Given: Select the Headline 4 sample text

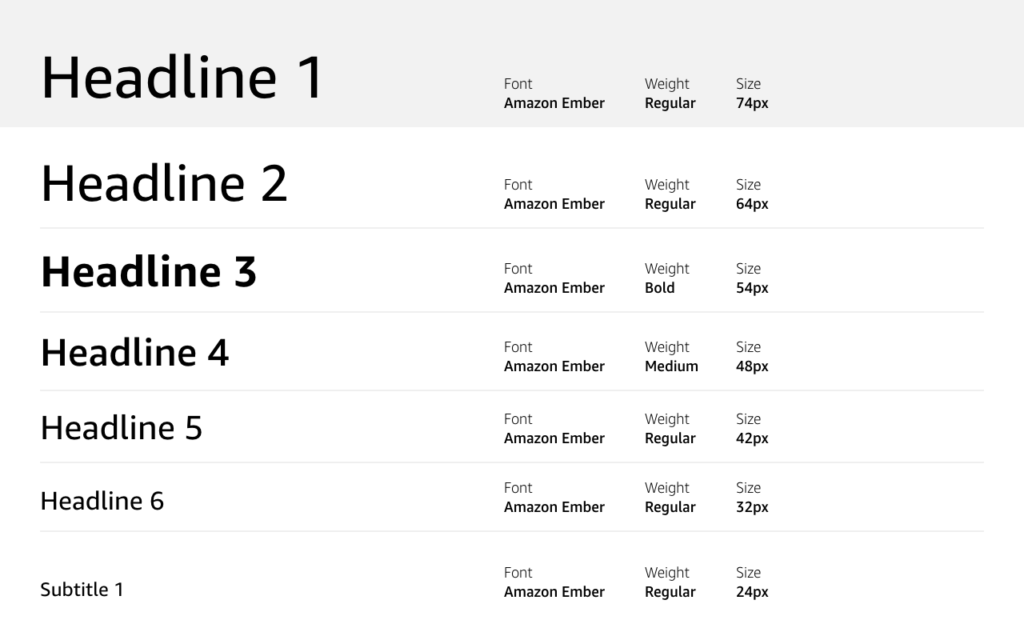Looking at the screenshot, I should [x=135, y=352].
